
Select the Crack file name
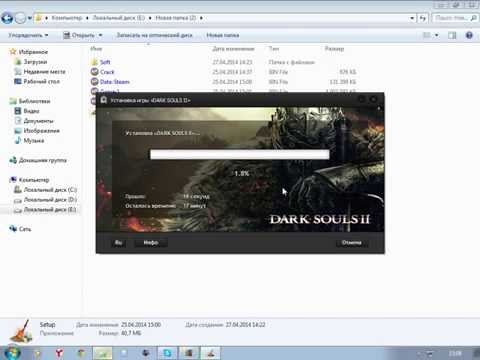107,72
